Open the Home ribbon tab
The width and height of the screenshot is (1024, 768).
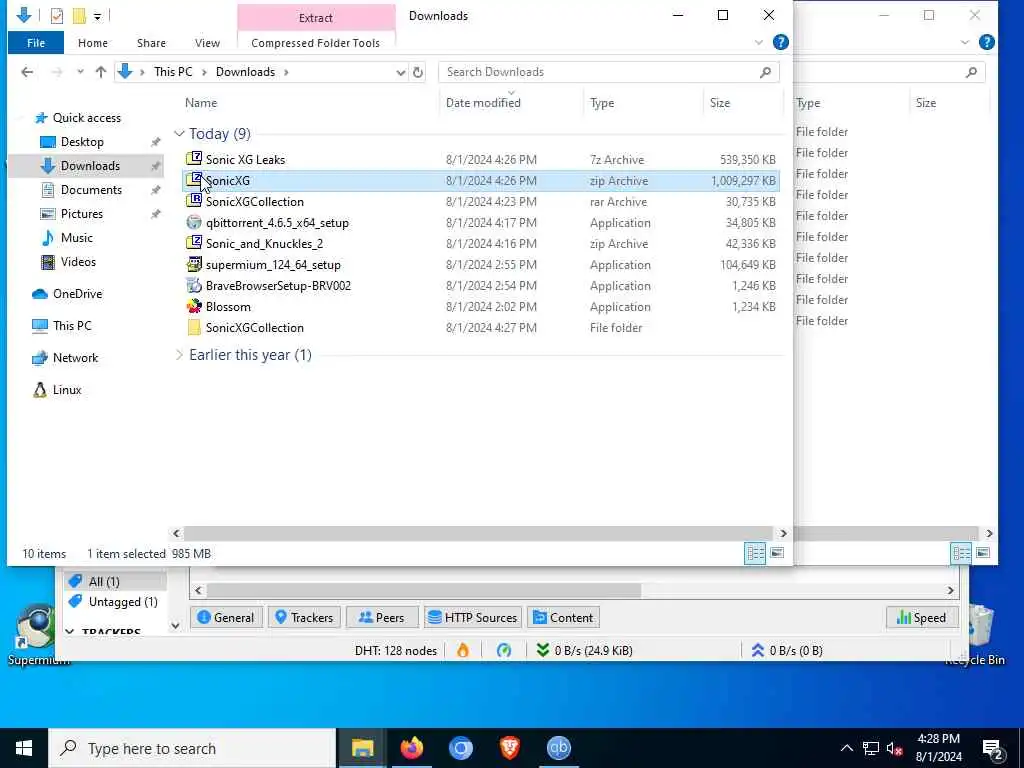[93, 43]
